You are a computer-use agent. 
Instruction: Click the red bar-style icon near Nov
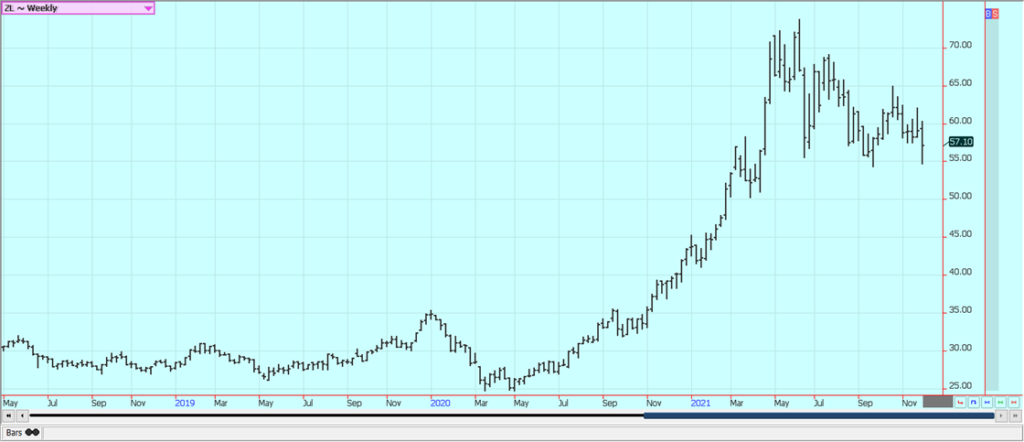960,402
